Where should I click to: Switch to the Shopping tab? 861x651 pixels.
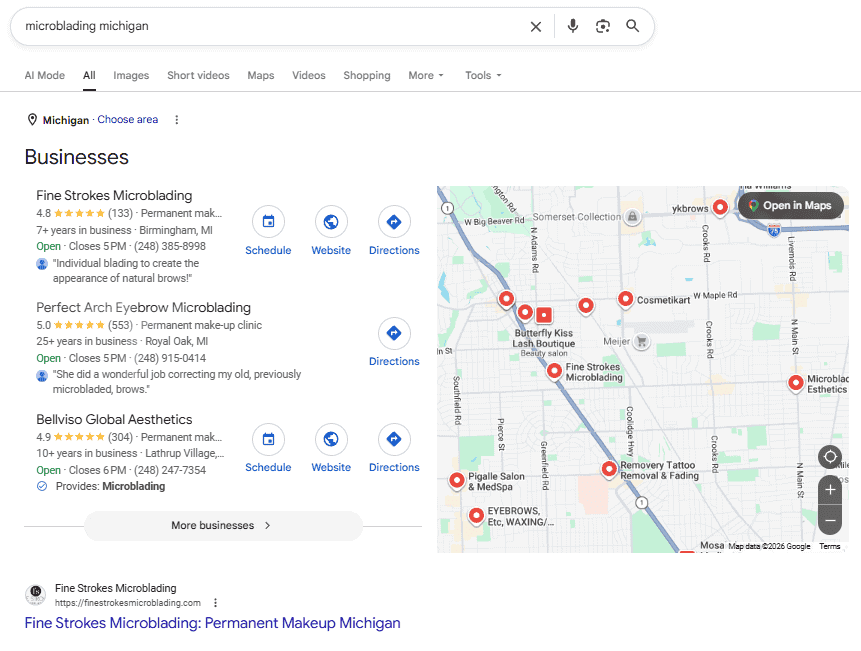coord(367,75)
